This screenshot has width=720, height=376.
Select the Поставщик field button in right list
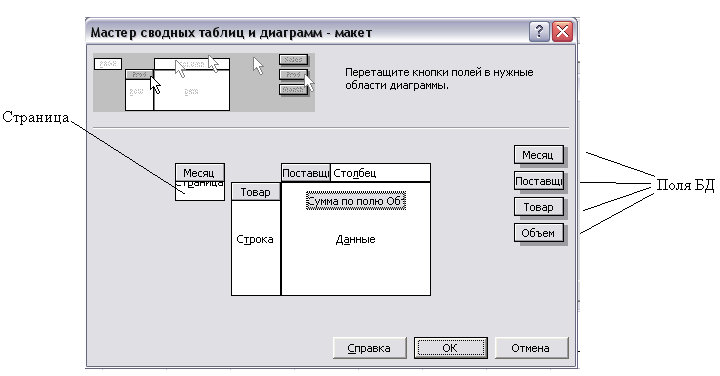(x=539, y=181)
